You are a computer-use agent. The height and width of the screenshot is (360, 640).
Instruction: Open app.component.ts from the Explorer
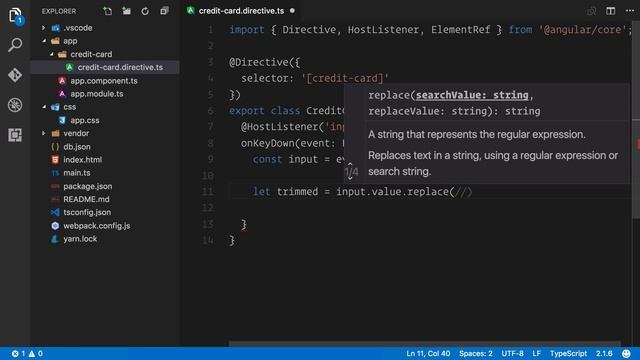[x=105, y=81]
